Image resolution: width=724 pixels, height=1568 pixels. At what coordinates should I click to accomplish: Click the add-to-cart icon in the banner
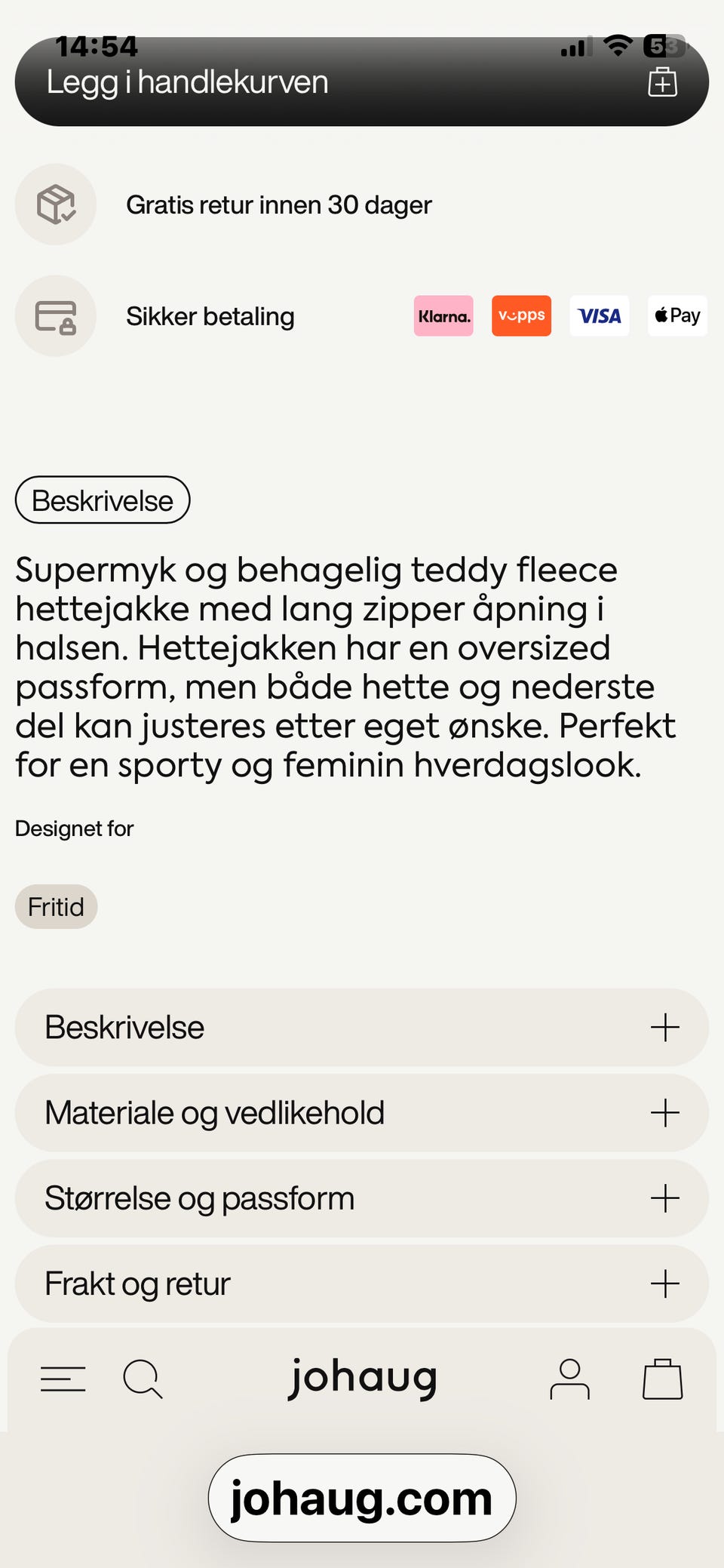click(663, 82)
